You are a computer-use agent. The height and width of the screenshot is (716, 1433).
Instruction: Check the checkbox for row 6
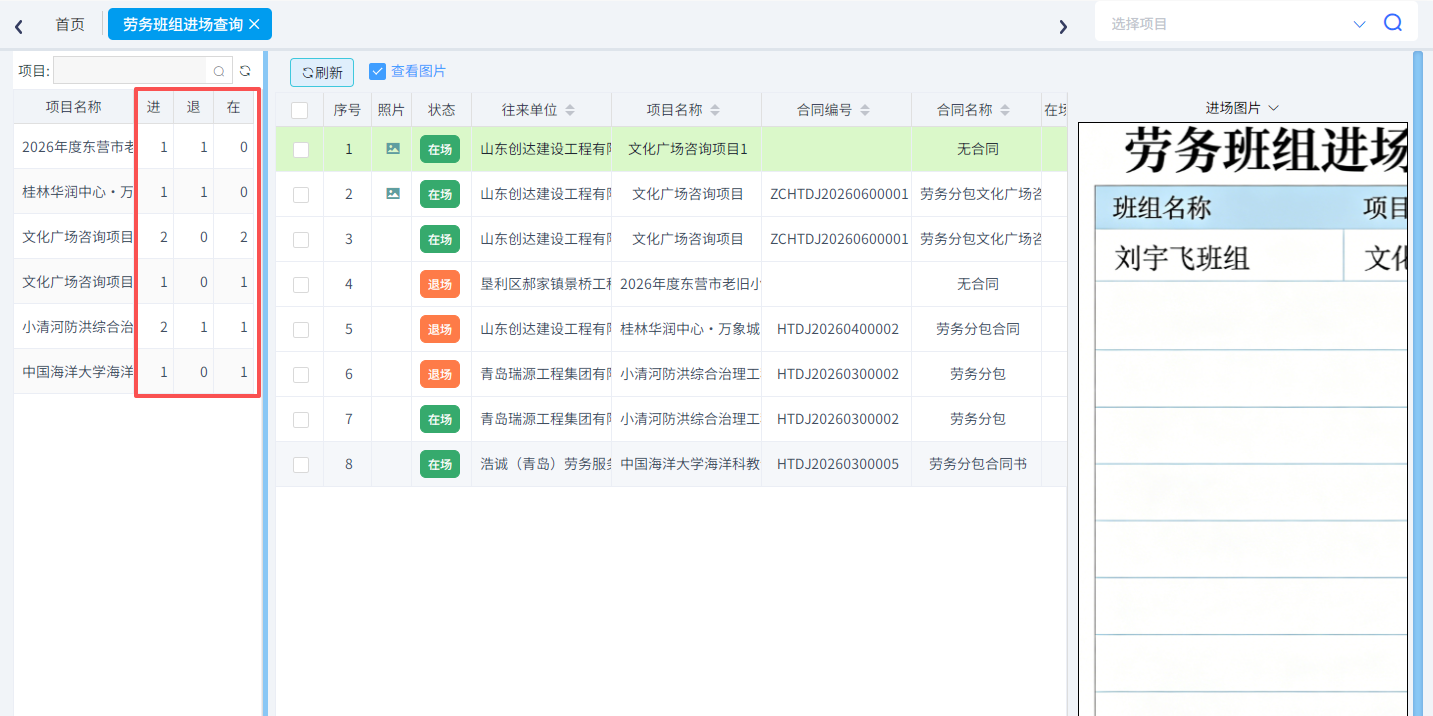(300, 375)
